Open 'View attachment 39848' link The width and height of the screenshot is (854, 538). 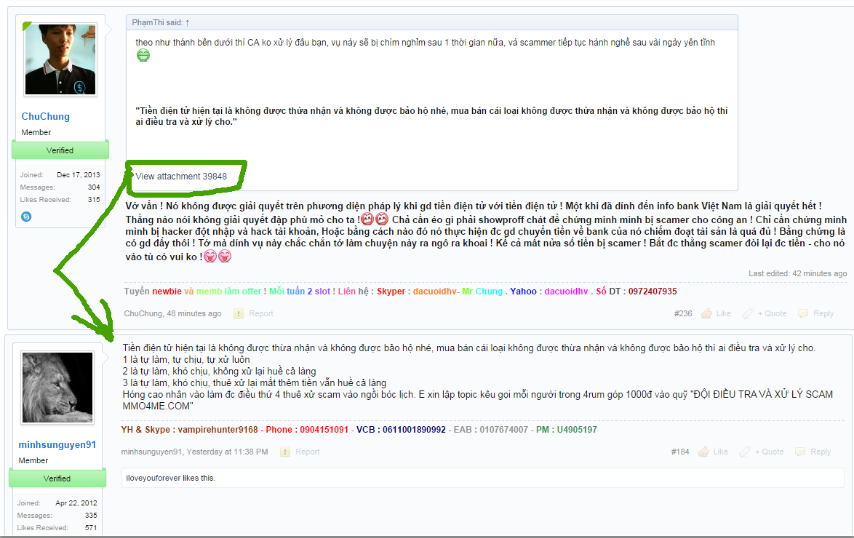181,176
